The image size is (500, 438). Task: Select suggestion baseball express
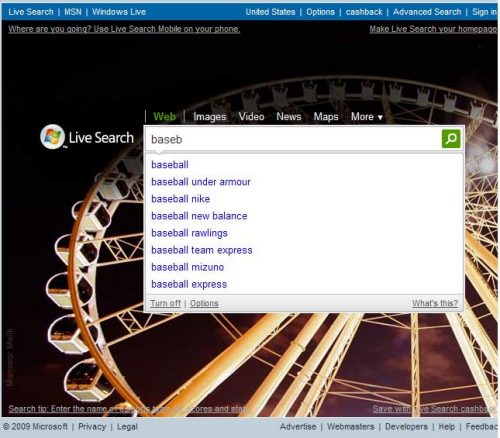click(x=189, y=284)
